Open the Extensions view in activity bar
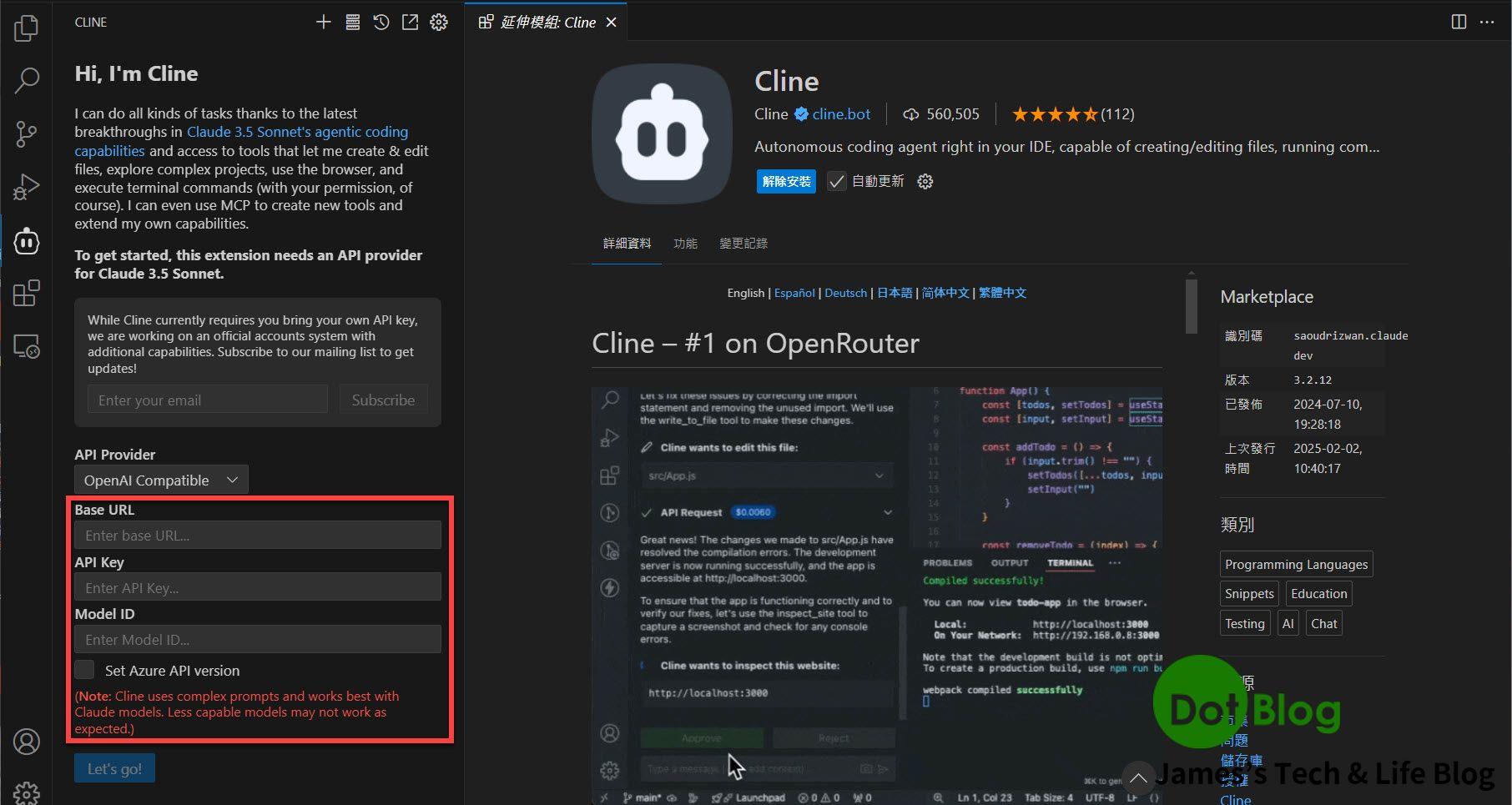This screenshot has width=1512, height=805. [x=26, y=293]
